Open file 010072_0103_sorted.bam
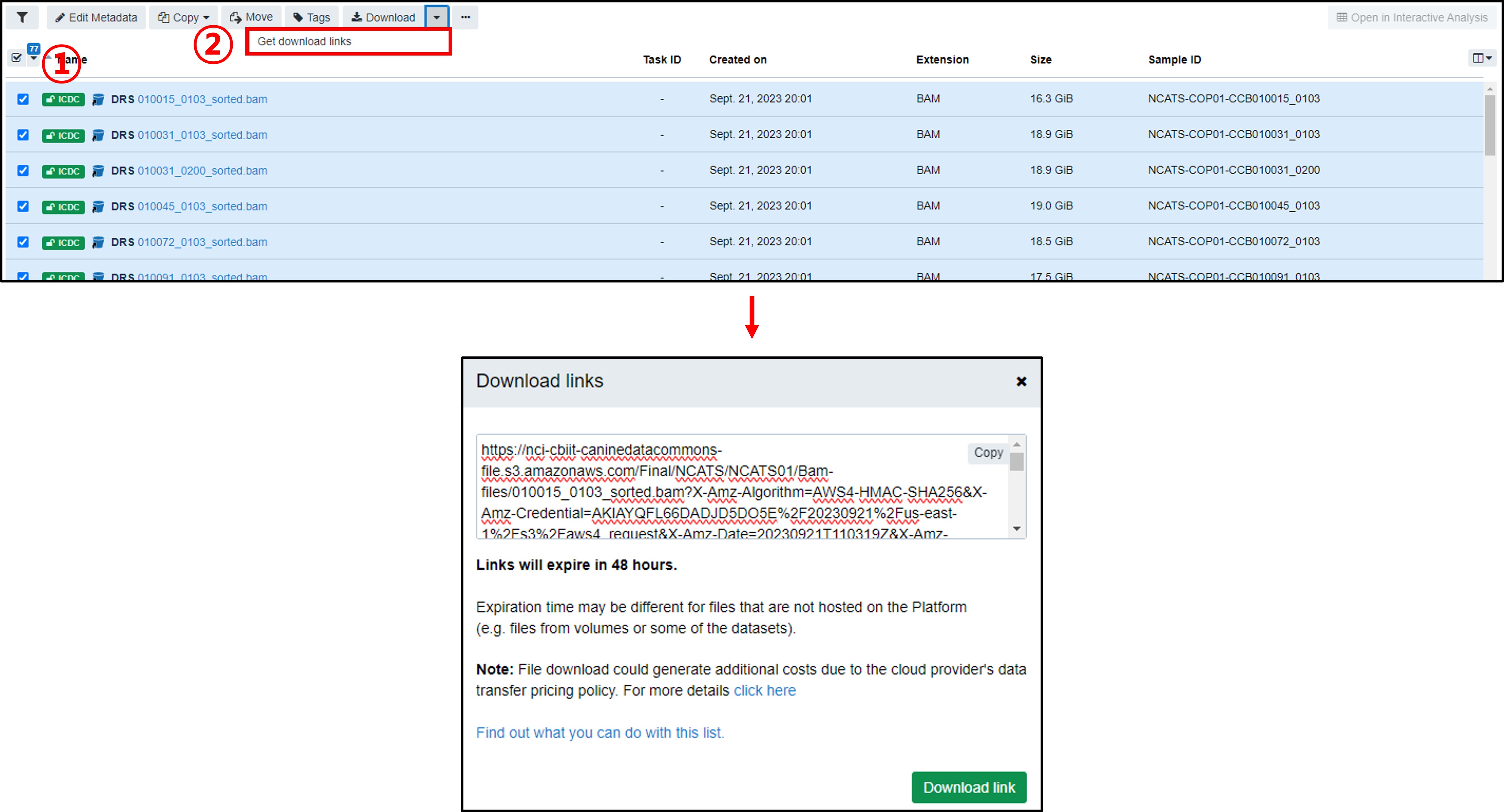The image size is (1504, 812). (x=202, y=242)
